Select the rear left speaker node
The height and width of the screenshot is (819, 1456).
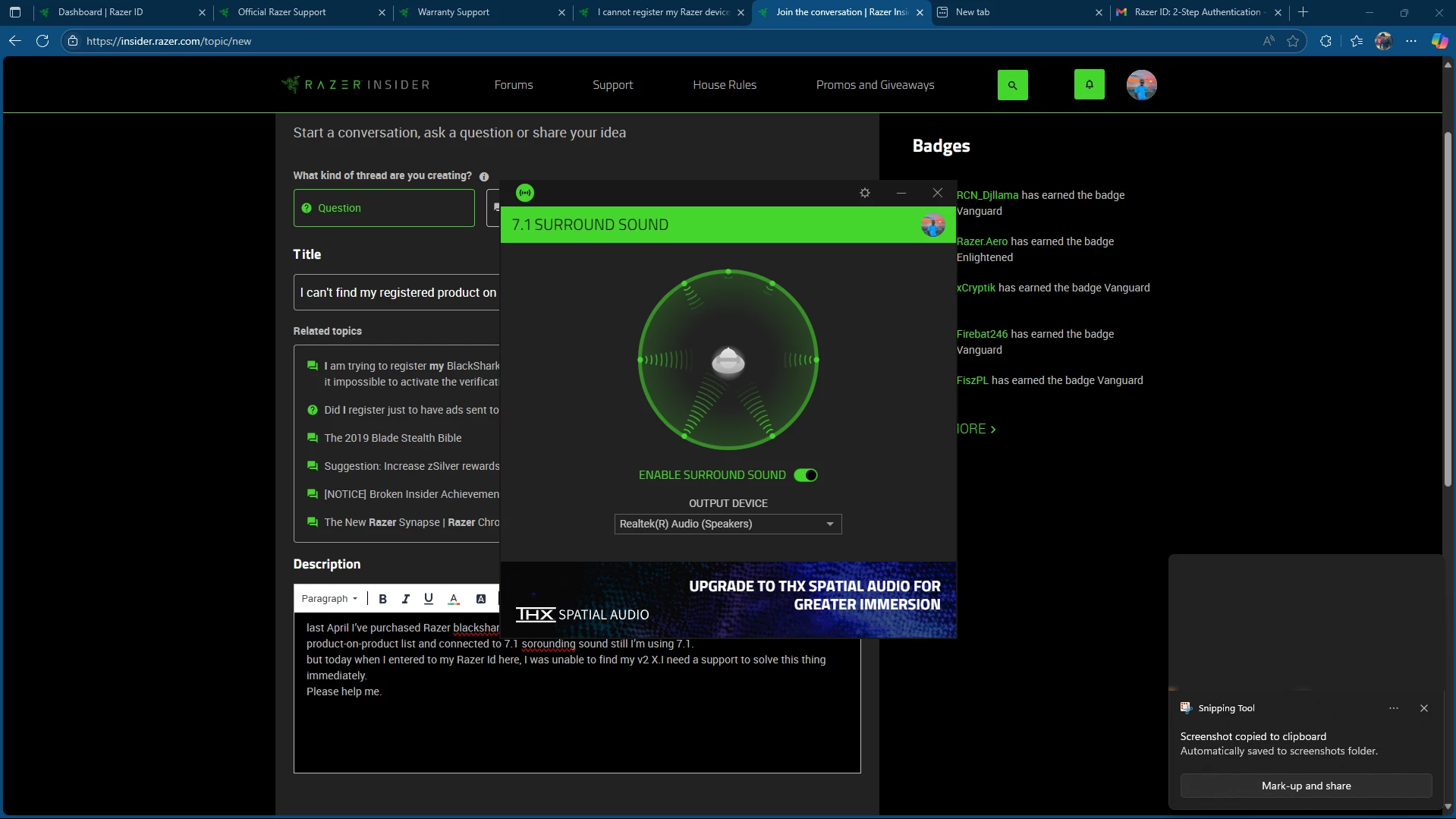click(x=684, y=436)
